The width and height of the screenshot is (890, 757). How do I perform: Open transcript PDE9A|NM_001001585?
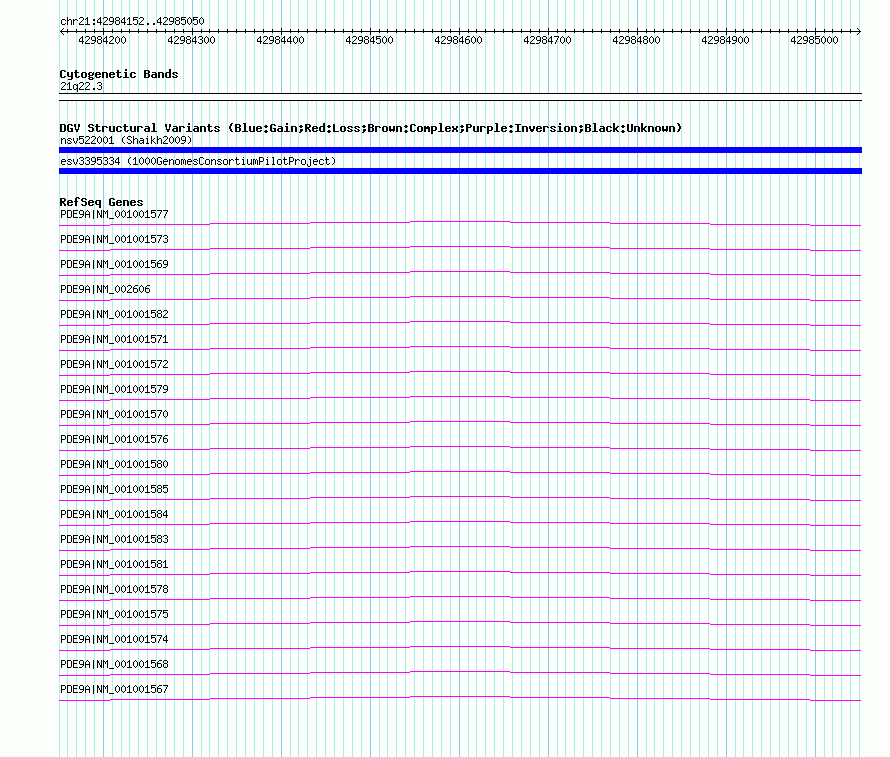click(x=115, y=489)
